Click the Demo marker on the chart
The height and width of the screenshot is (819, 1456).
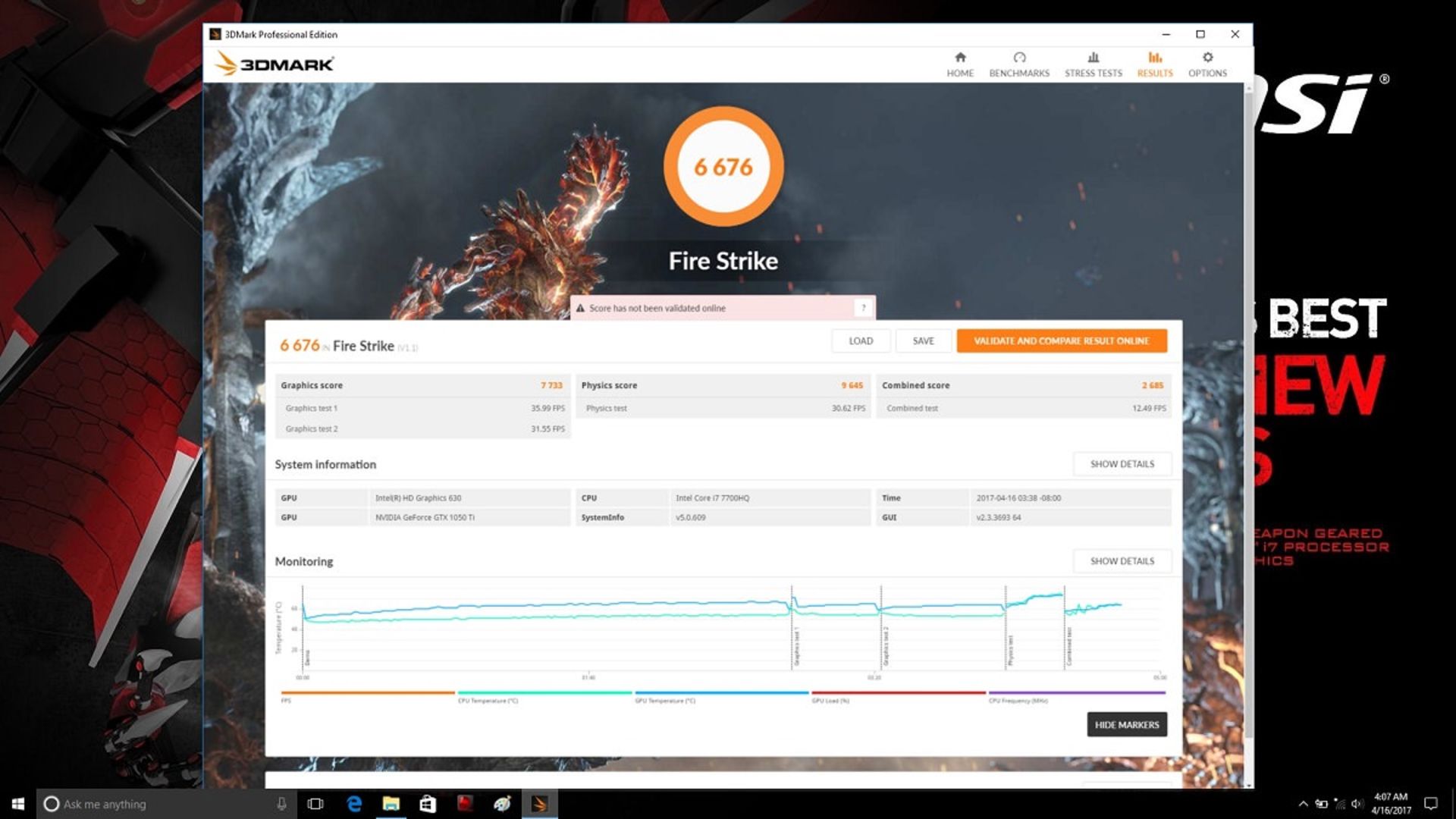[307, 657]
